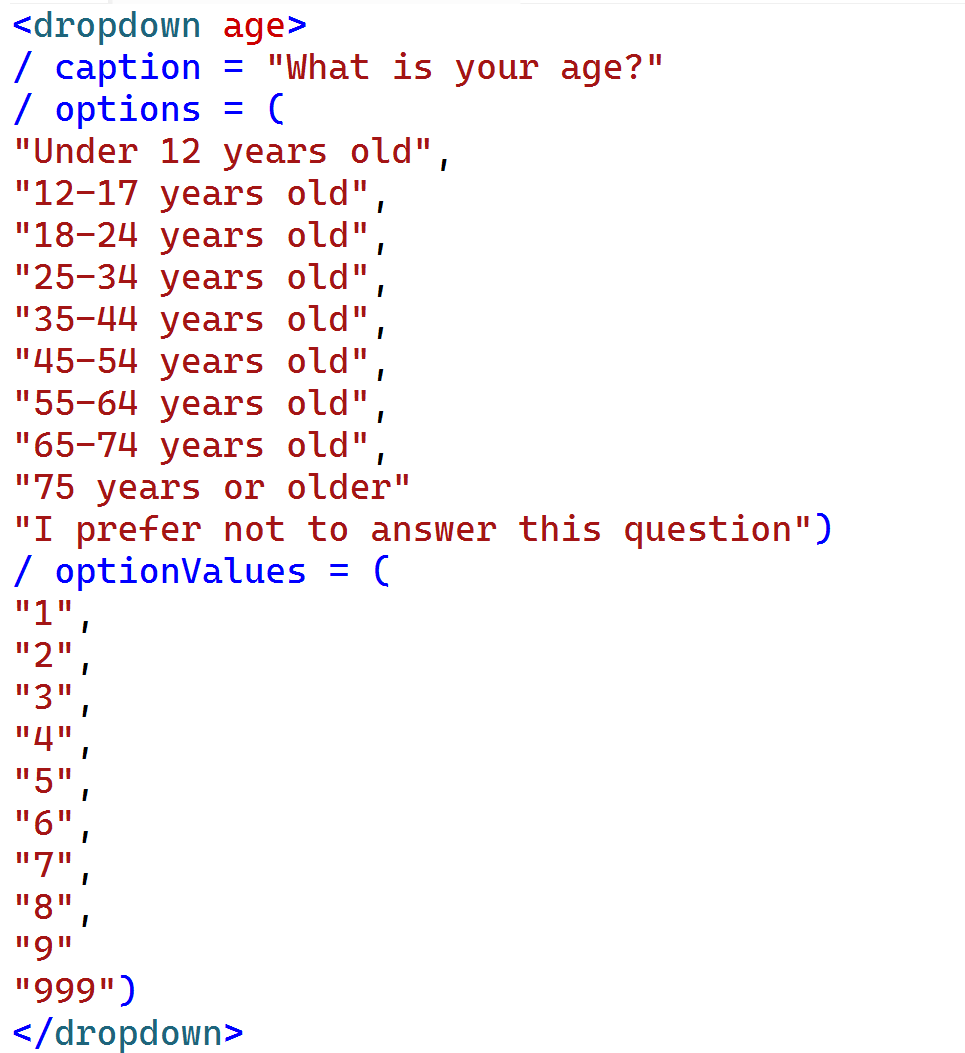The height and width of the screenshot is (1053, 965).
Task: Click the "12-17 years old" string
Action: [x=192, y=194]
